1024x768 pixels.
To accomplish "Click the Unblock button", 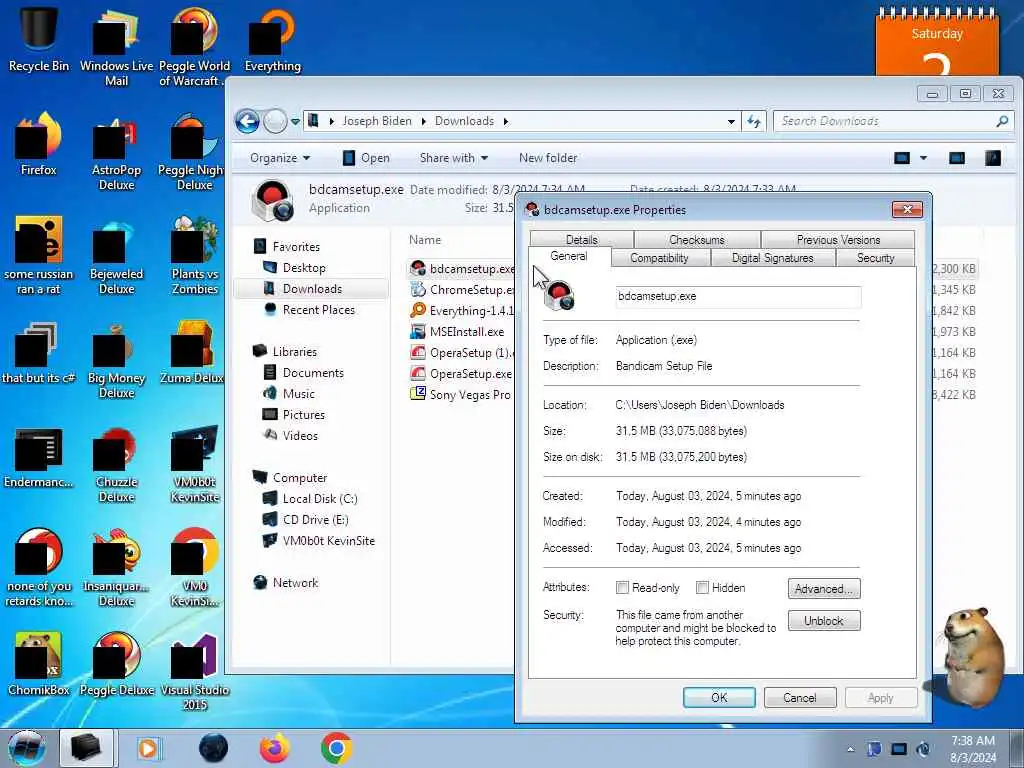I will click(824, 620).
